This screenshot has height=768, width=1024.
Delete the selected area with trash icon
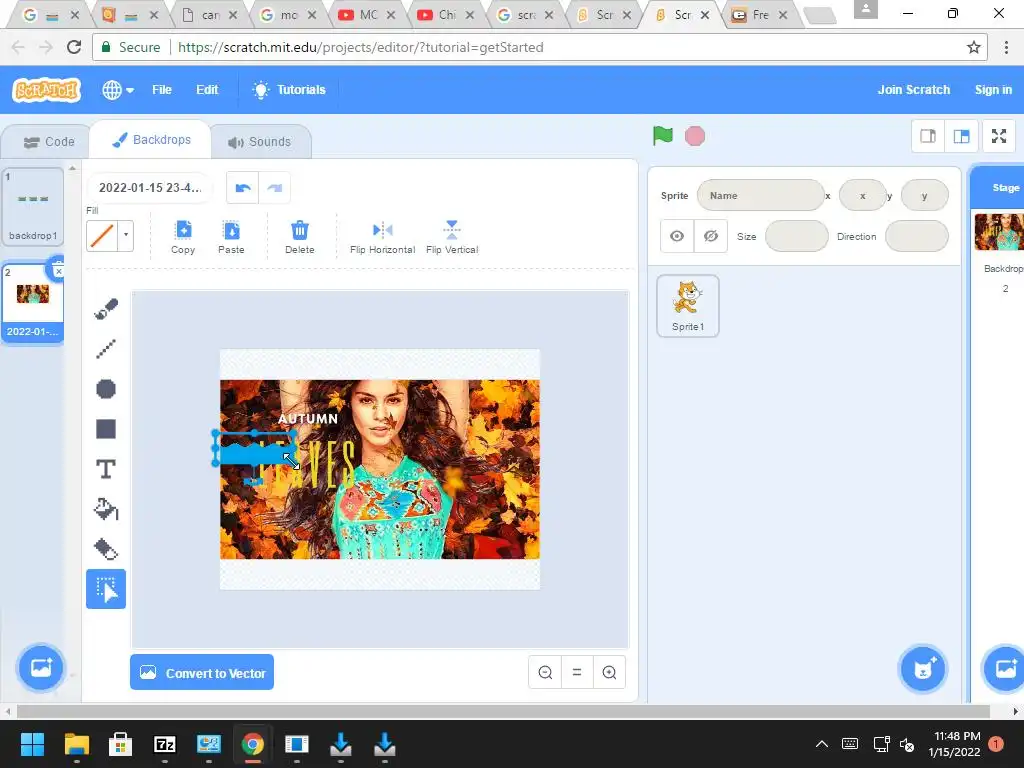click(x=300, y=237)
